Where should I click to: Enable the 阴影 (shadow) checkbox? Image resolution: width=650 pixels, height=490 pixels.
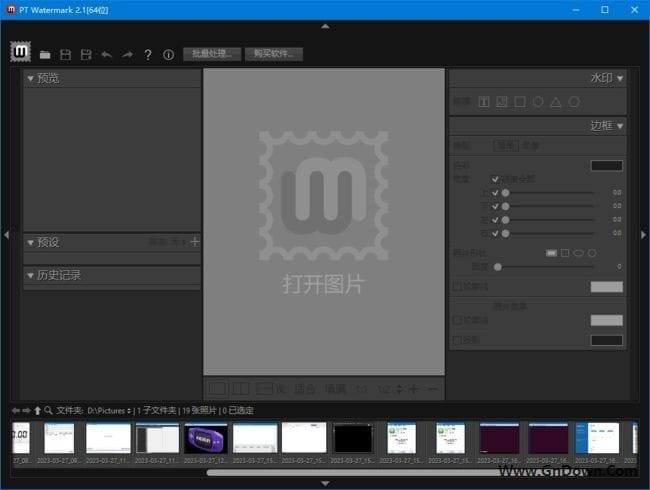456,340
